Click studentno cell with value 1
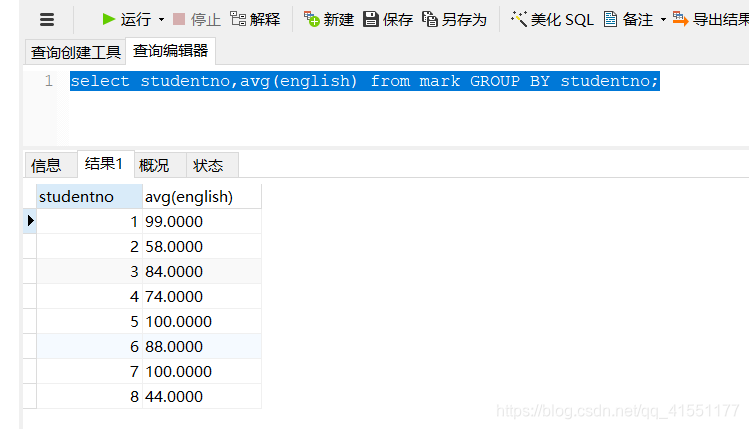This screenshot has height=429, width=749. (x=89, y=221)
